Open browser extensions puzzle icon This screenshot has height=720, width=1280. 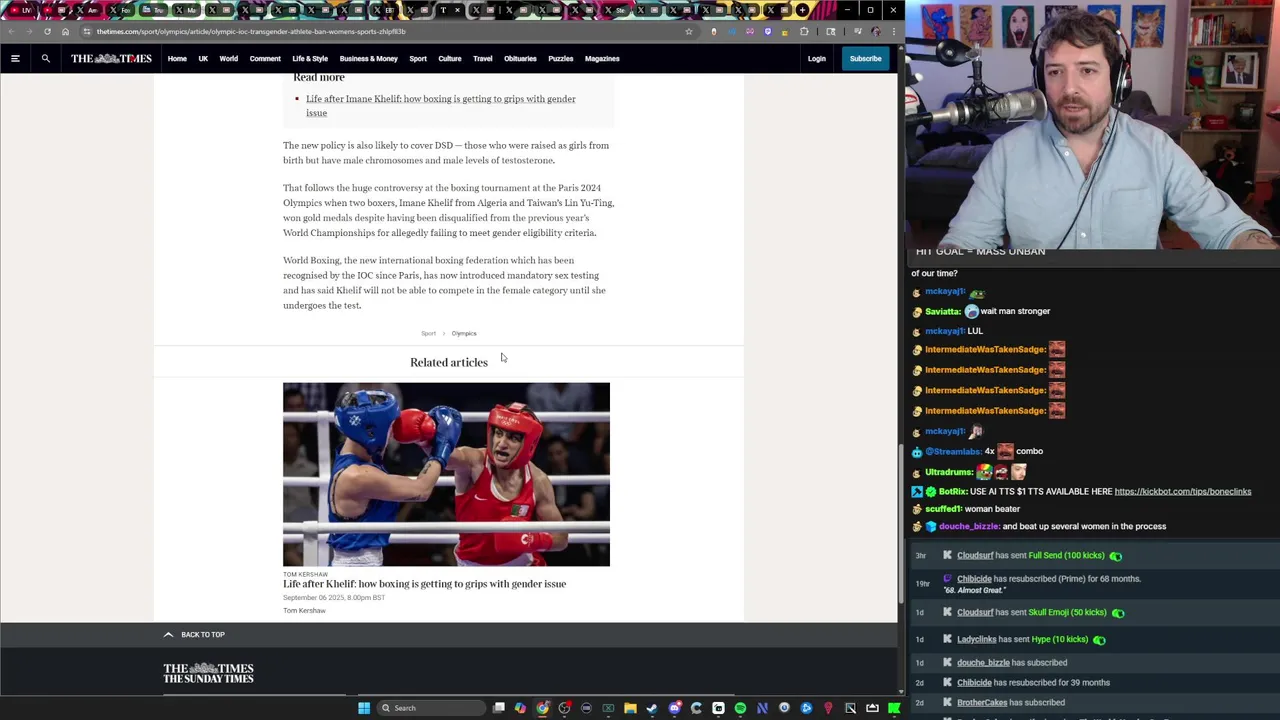click(804, 31)
